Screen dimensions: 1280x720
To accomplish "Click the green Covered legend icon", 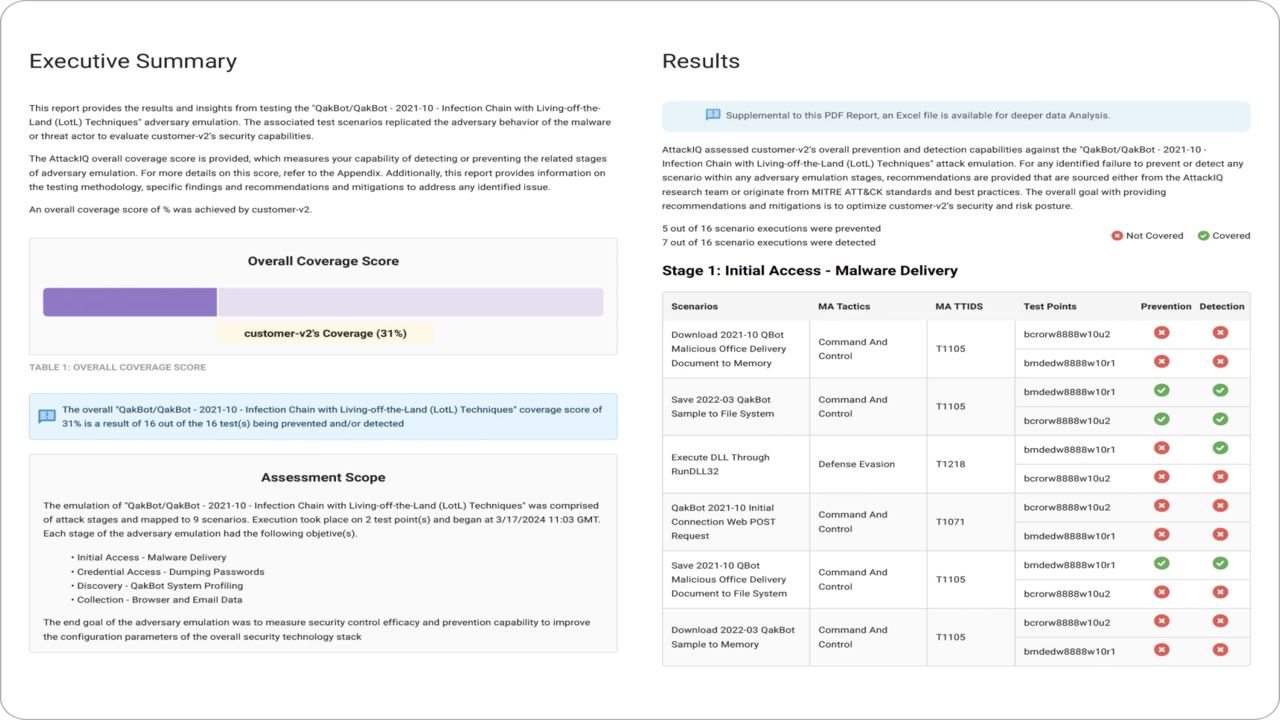I will (x=1204, y=236).
